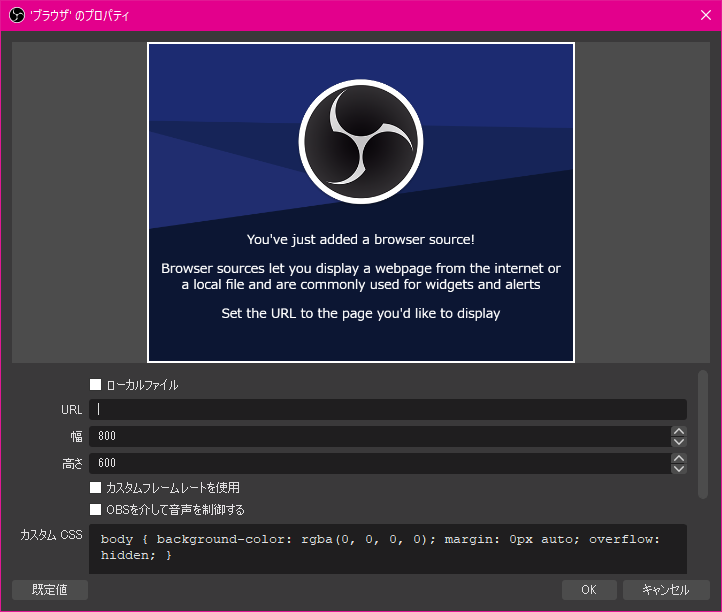Close the ブラウザ properties dialog
Viewport: 722px width, 612px height.
tap(705, 15)
